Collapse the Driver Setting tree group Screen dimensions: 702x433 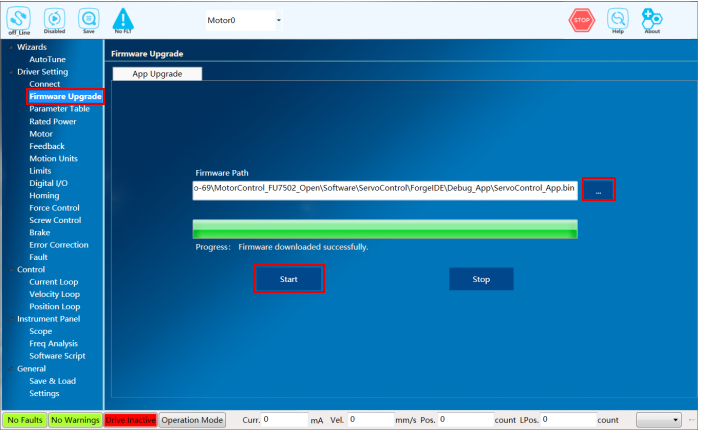tap(11, 72)
